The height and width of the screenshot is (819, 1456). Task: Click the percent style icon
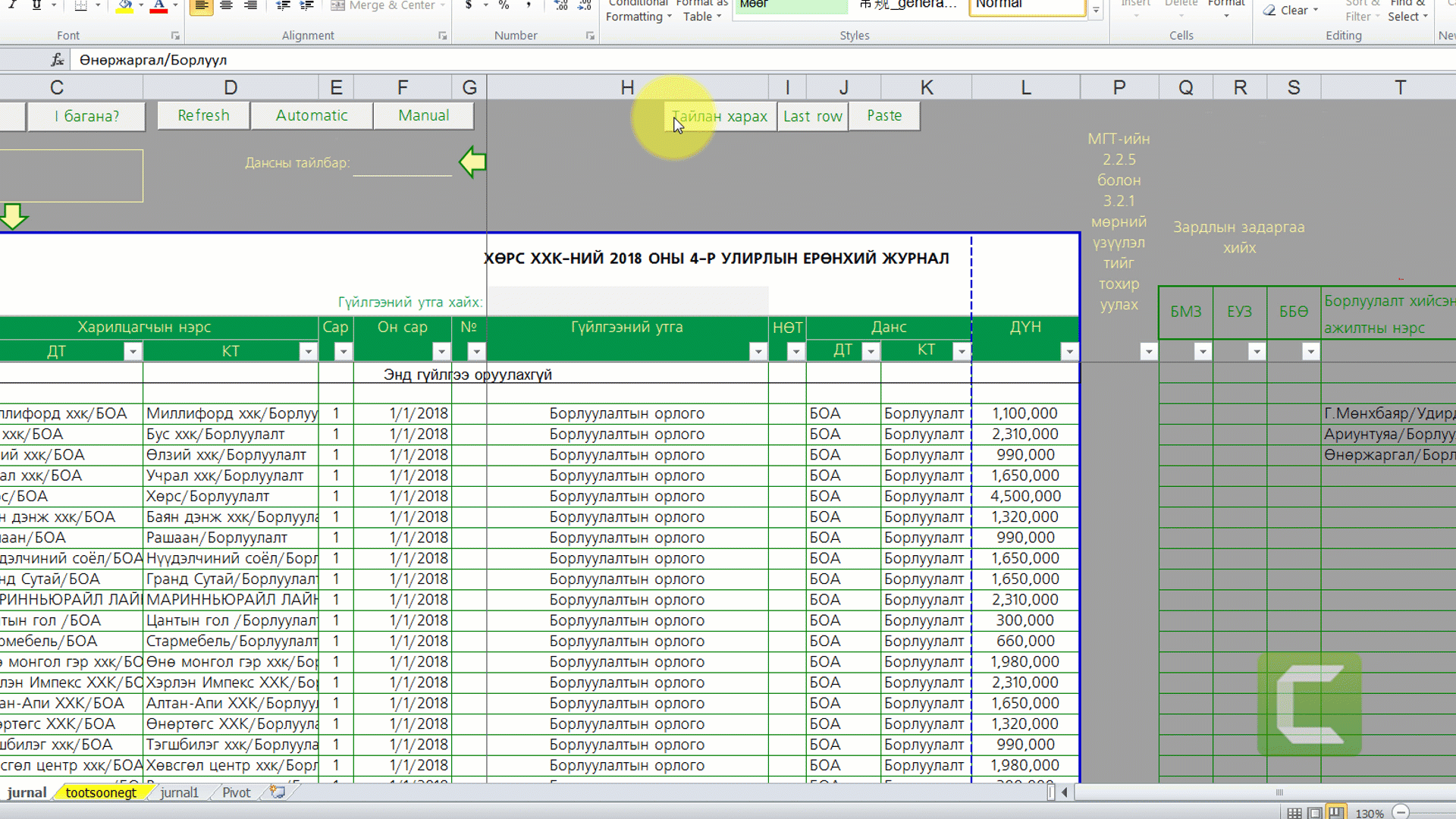[x=504, y=6]
